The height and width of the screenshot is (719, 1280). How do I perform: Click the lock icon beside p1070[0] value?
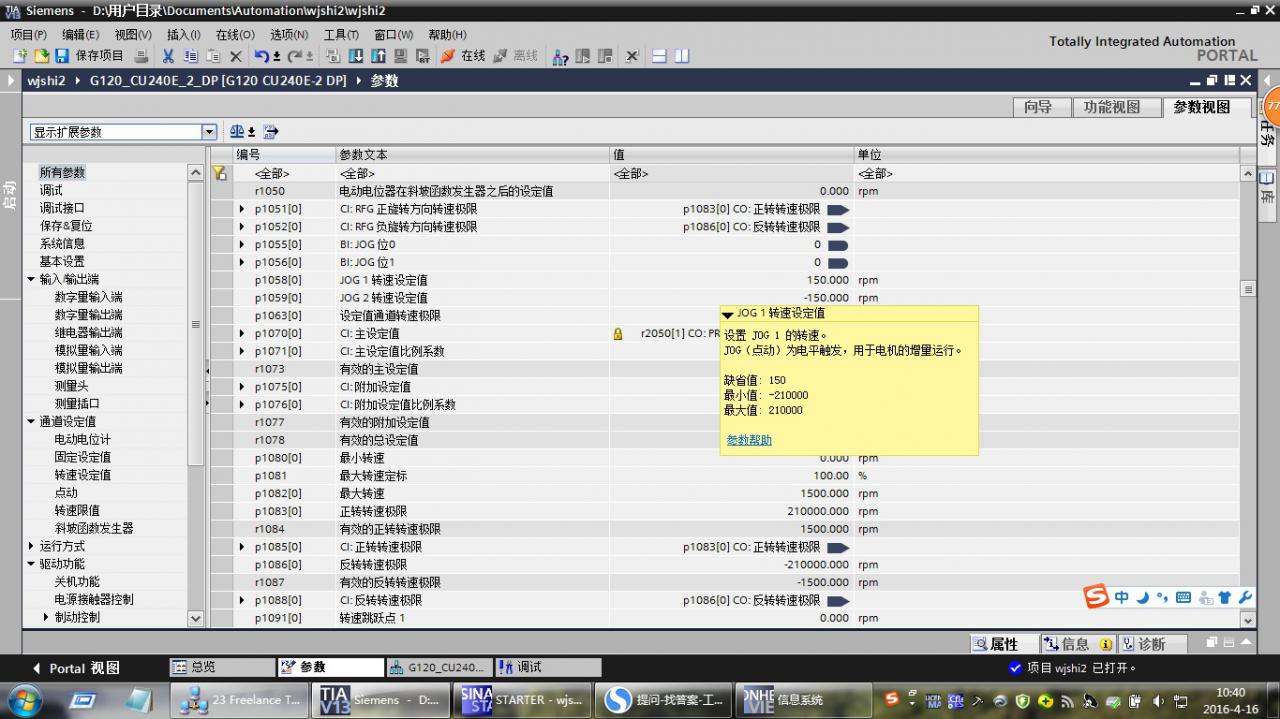click(x=618, y=334)
